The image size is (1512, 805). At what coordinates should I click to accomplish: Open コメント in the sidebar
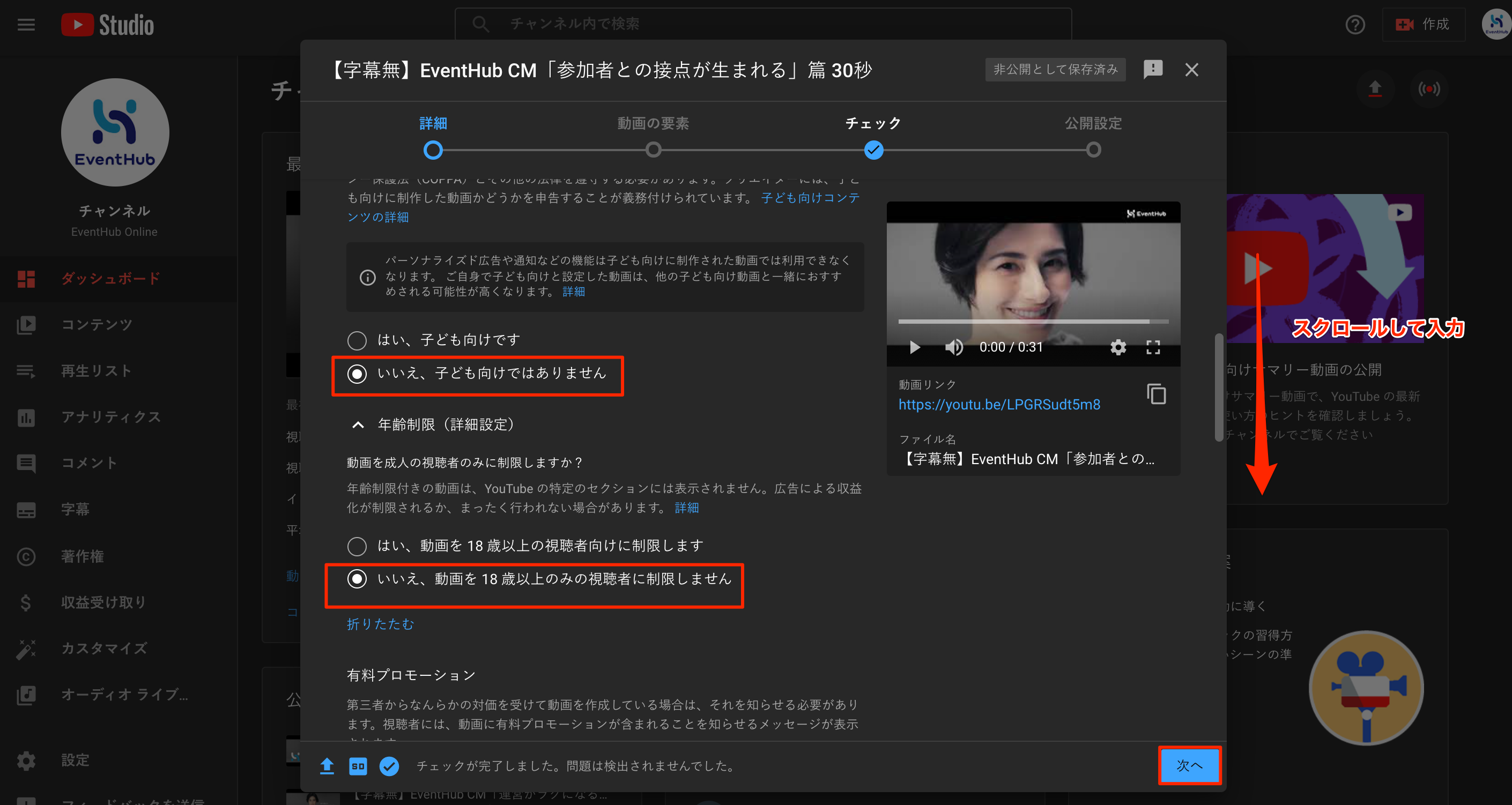(118, 463)
